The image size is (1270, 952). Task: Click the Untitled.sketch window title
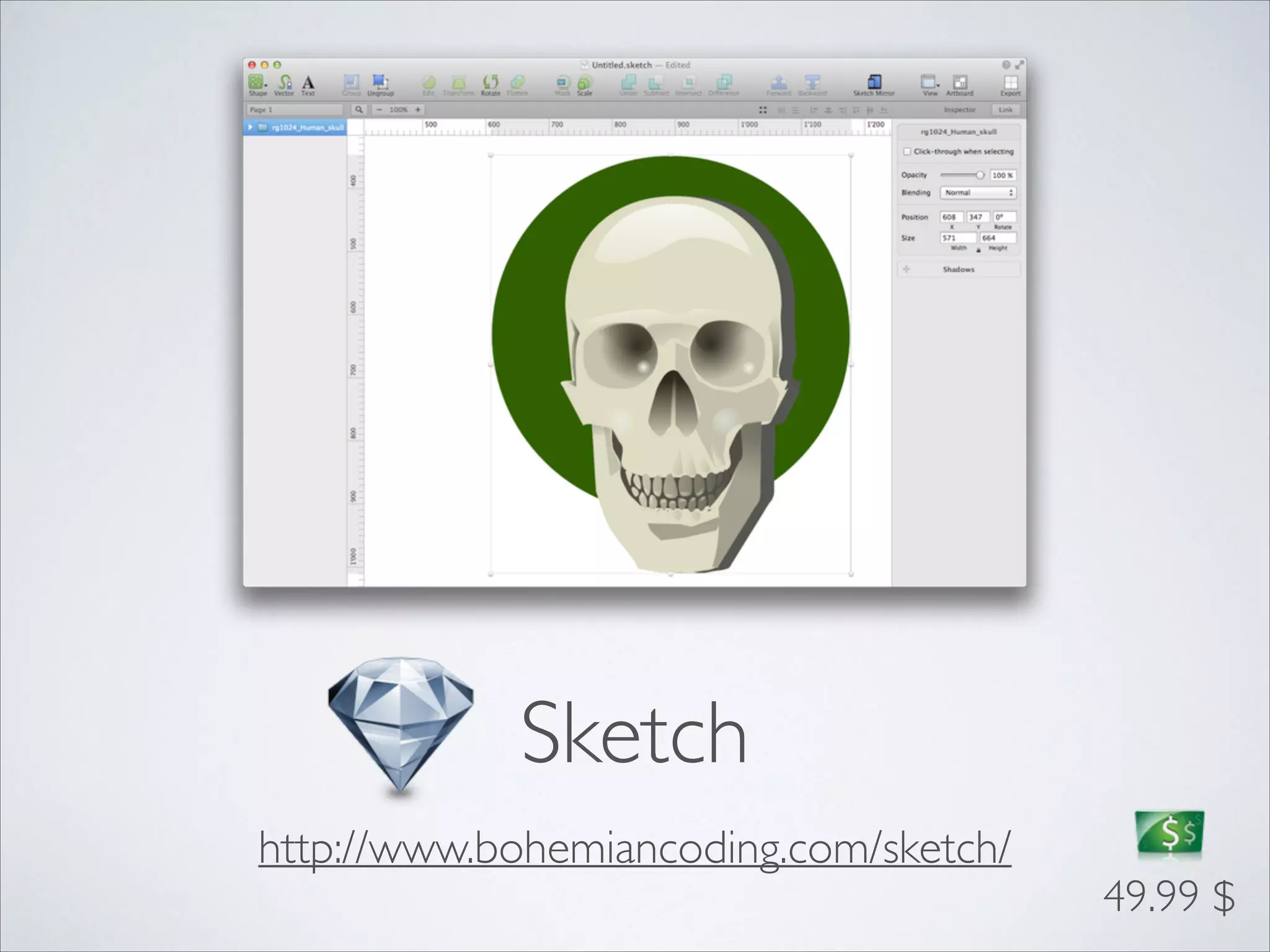pos(621,64)
